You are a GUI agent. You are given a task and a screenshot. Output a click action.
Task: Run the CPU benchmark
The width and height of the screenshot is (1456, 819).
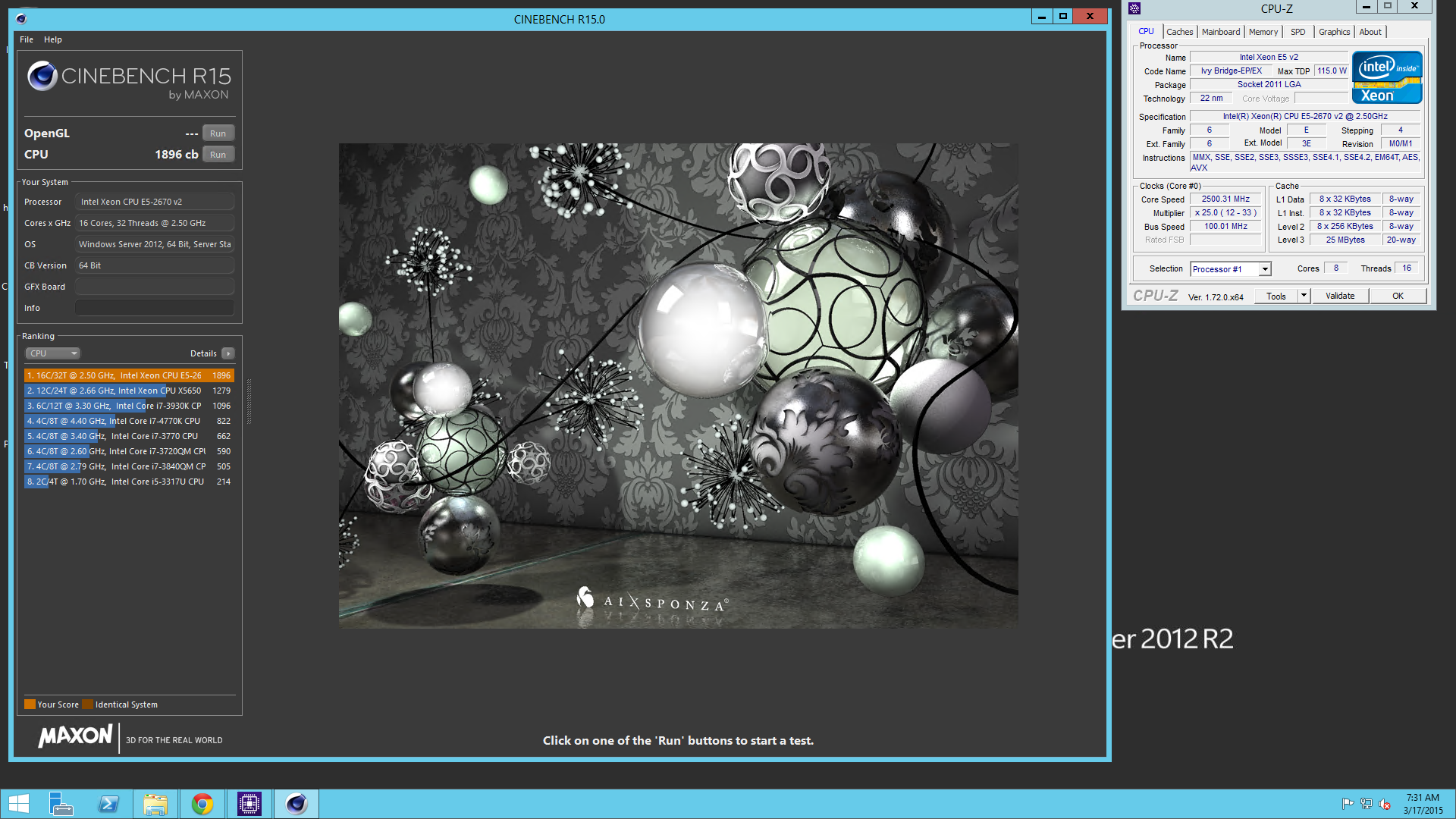[x=218, y=155]
